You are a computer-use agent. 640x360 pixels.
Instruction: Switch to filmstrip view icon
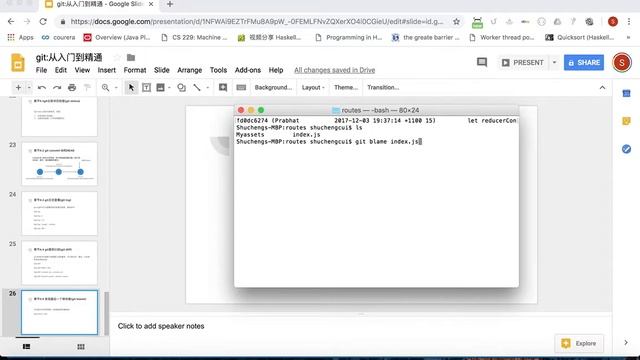click(x=27, y=347)
